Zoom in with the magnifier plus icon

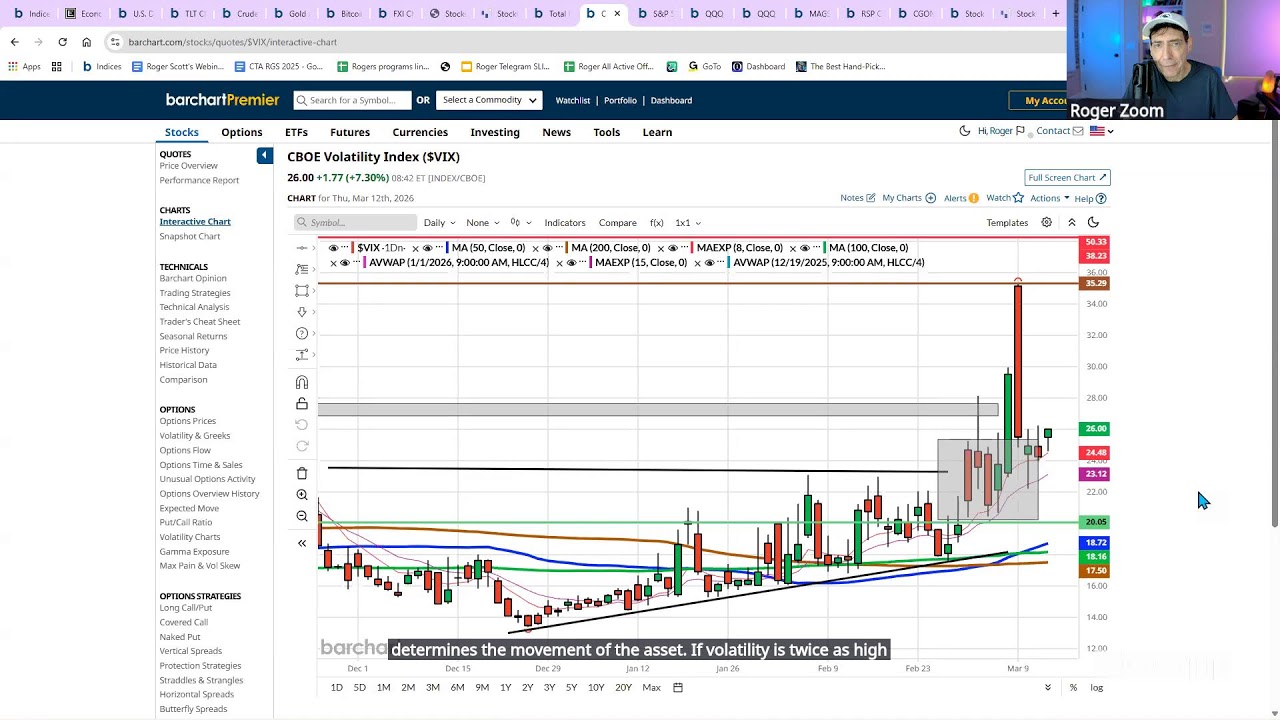tap(302, 495)
